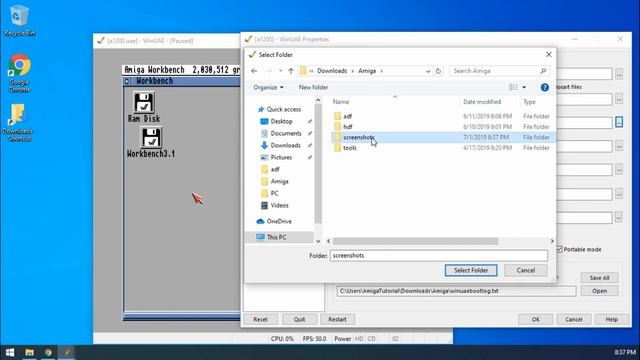Select the adf folder in file list
The image size is (640, 360).
pyautogui.click(x=348, y=116)
